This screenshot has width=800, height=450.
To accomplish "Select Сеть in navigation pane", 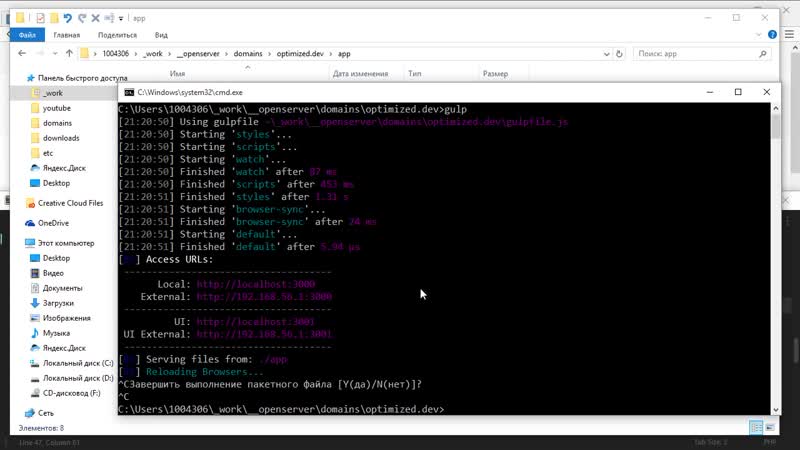I will 45,413.
